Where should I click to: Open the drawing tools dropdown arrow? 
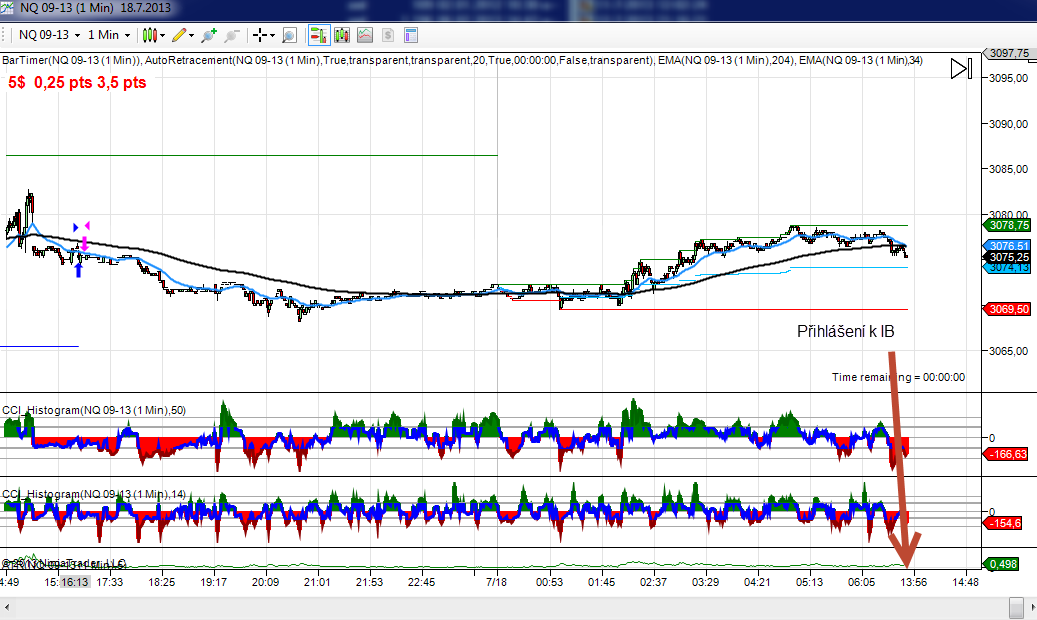click(193, 35)
